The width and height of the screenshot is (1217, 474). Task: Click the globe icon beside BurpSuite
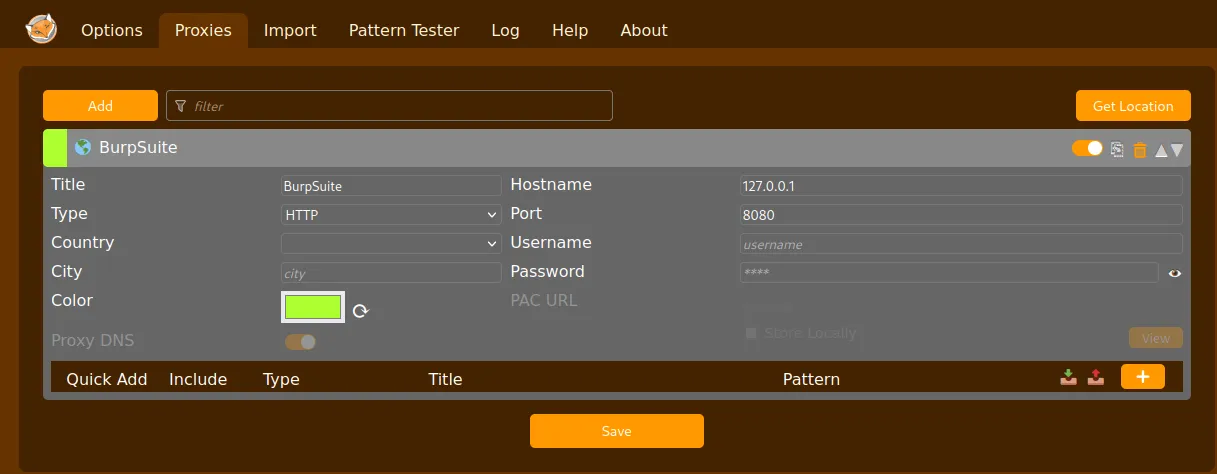83,148
